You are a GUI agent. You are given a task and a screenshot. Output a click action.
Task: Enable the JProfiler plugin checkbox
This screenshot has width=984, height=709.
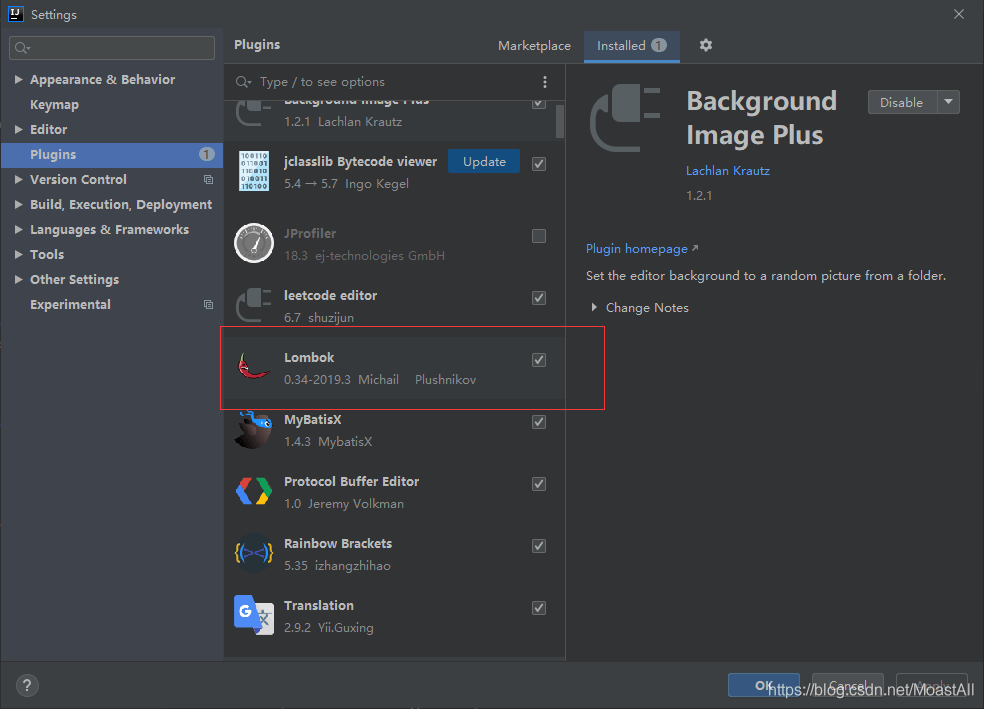tap(538, 236)
